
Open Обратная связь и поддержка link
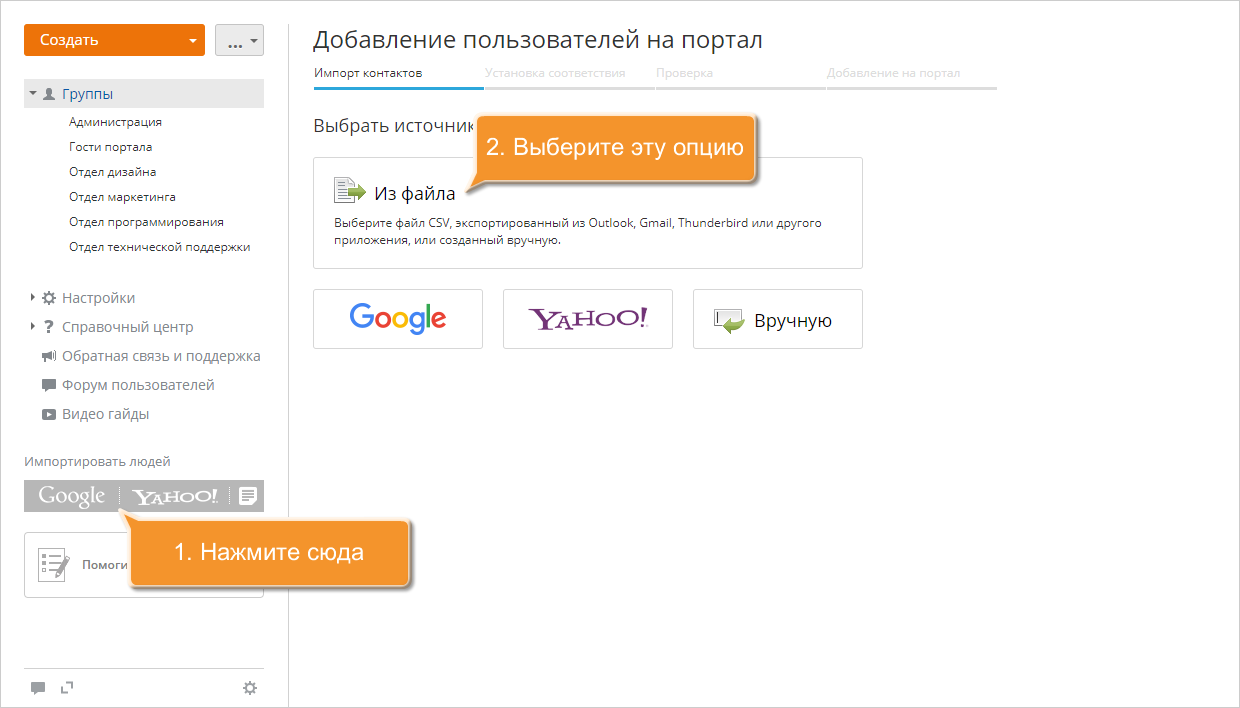coord(161,356)
